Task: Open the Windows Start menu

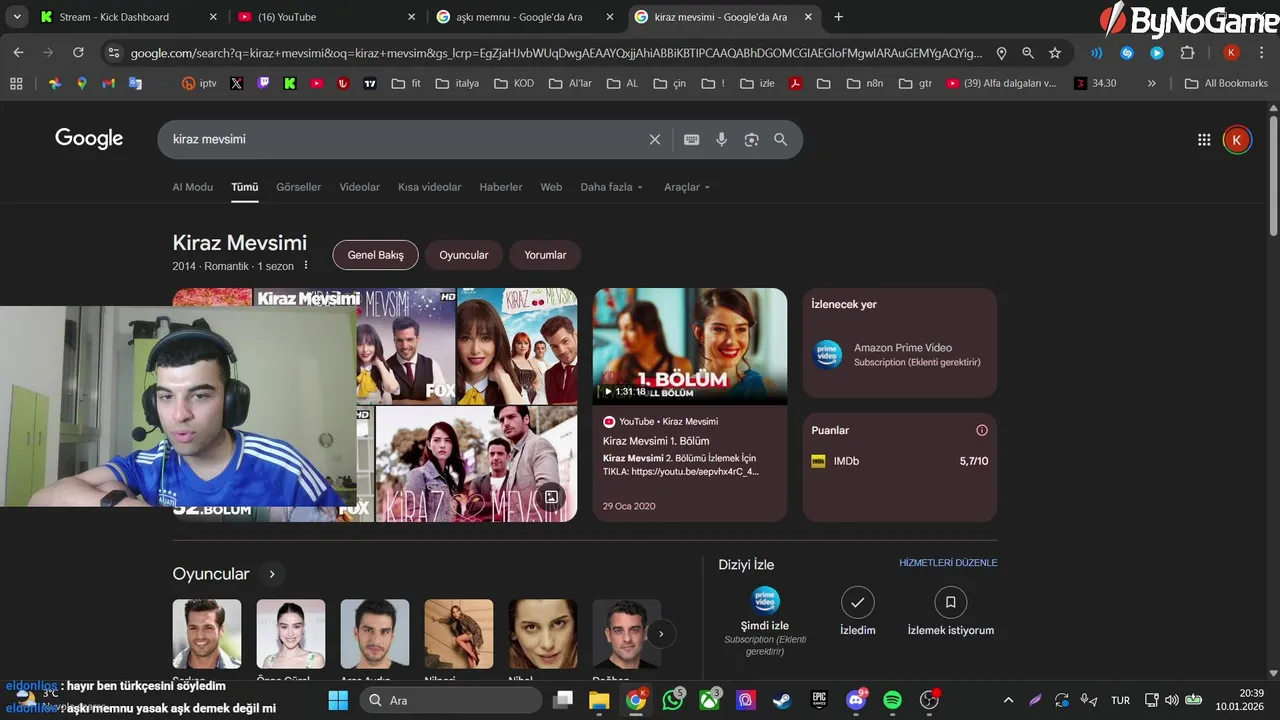Action: (x=338, y=700)
